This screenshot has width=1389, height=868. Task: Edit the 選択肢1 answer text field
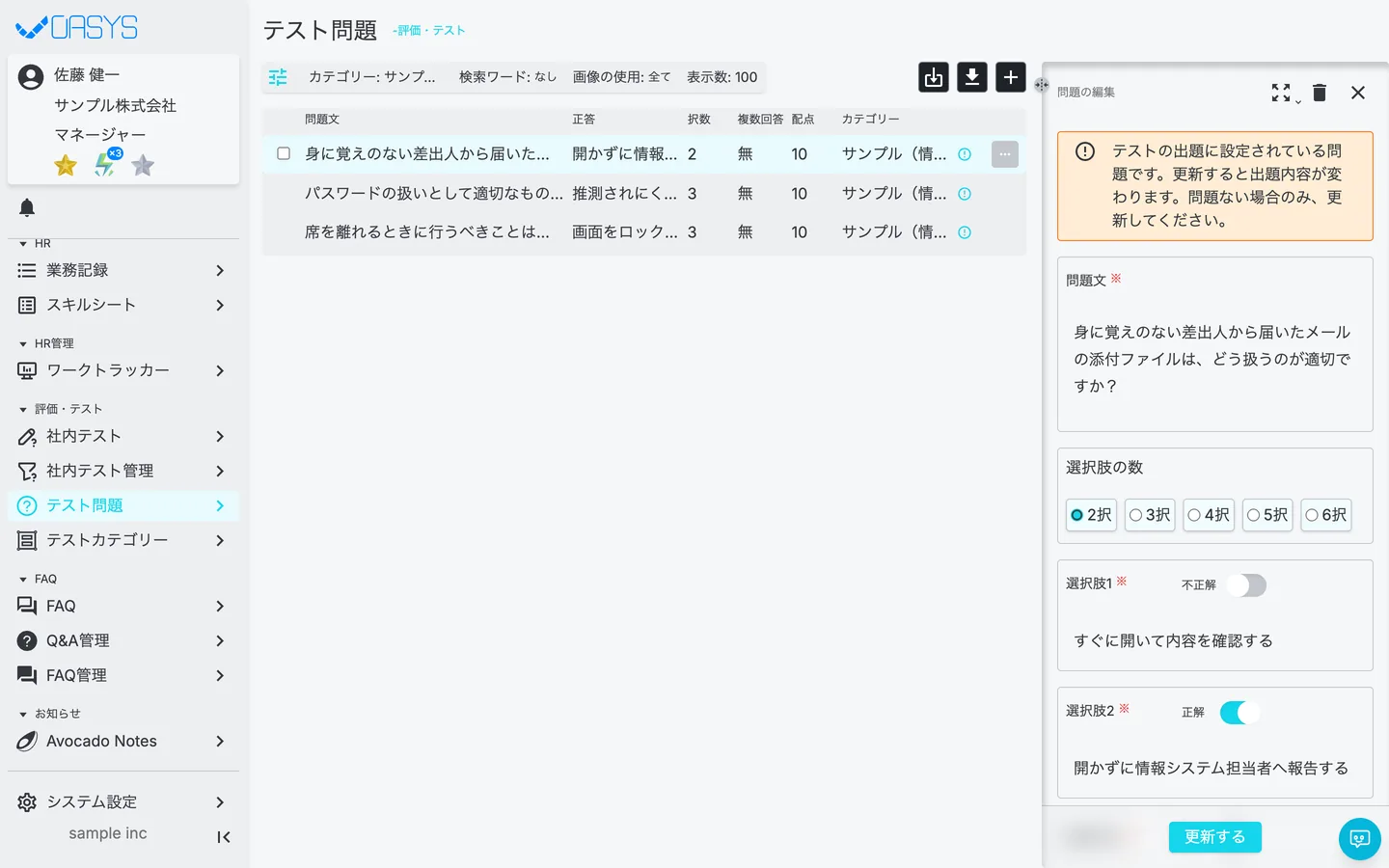(1215, 641)
